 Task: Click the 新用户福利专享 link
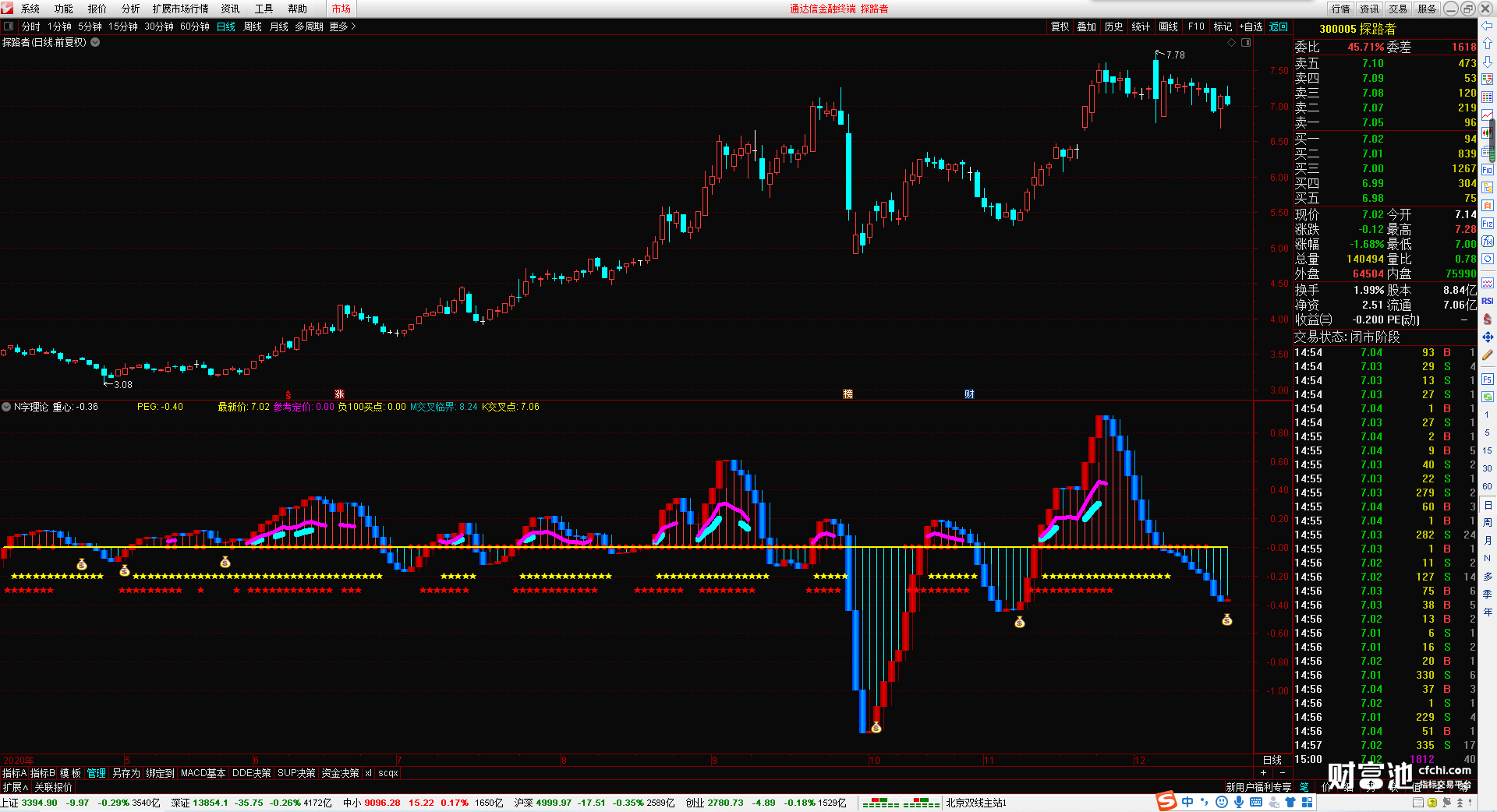pos(1258,787)
